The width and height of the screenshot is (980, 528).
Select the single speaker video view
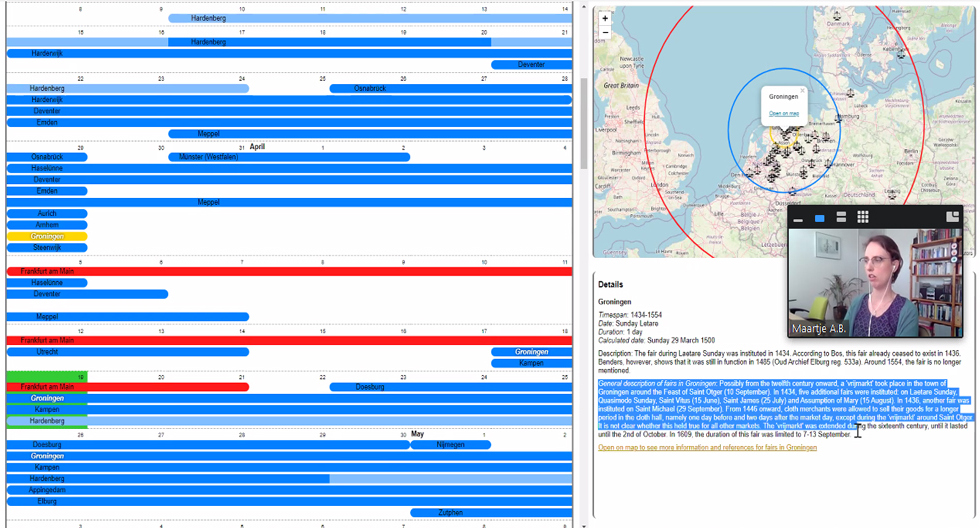tap(819, 218)
